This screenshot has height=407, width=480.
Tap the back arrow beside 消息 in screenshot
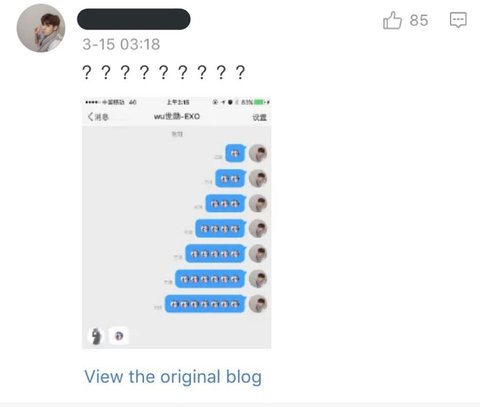pos(90,117)
